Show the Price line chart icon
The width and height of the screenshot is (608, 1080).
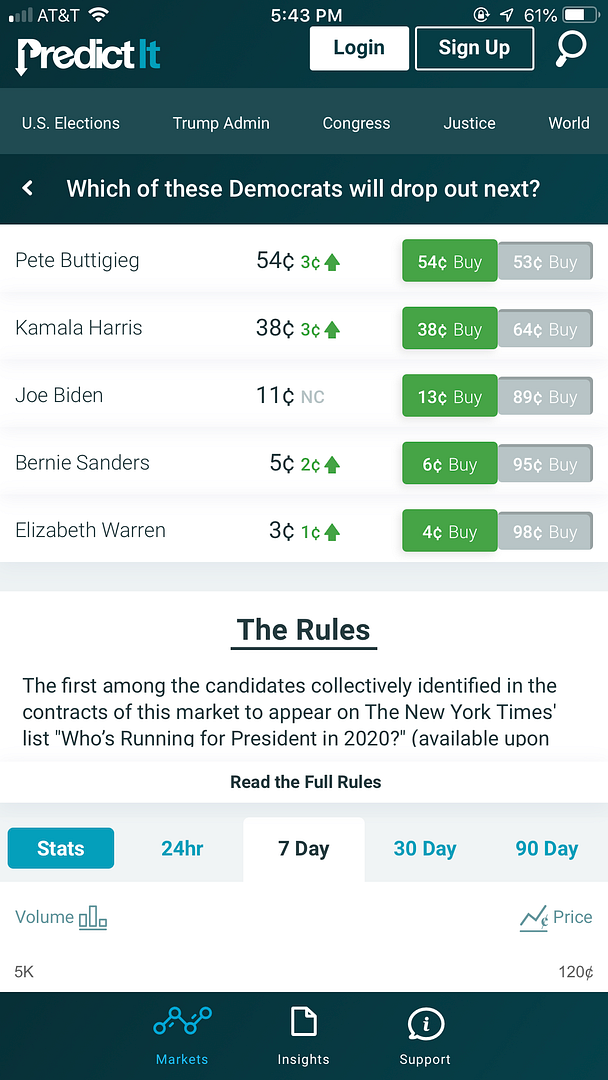[x=534, y=917]
